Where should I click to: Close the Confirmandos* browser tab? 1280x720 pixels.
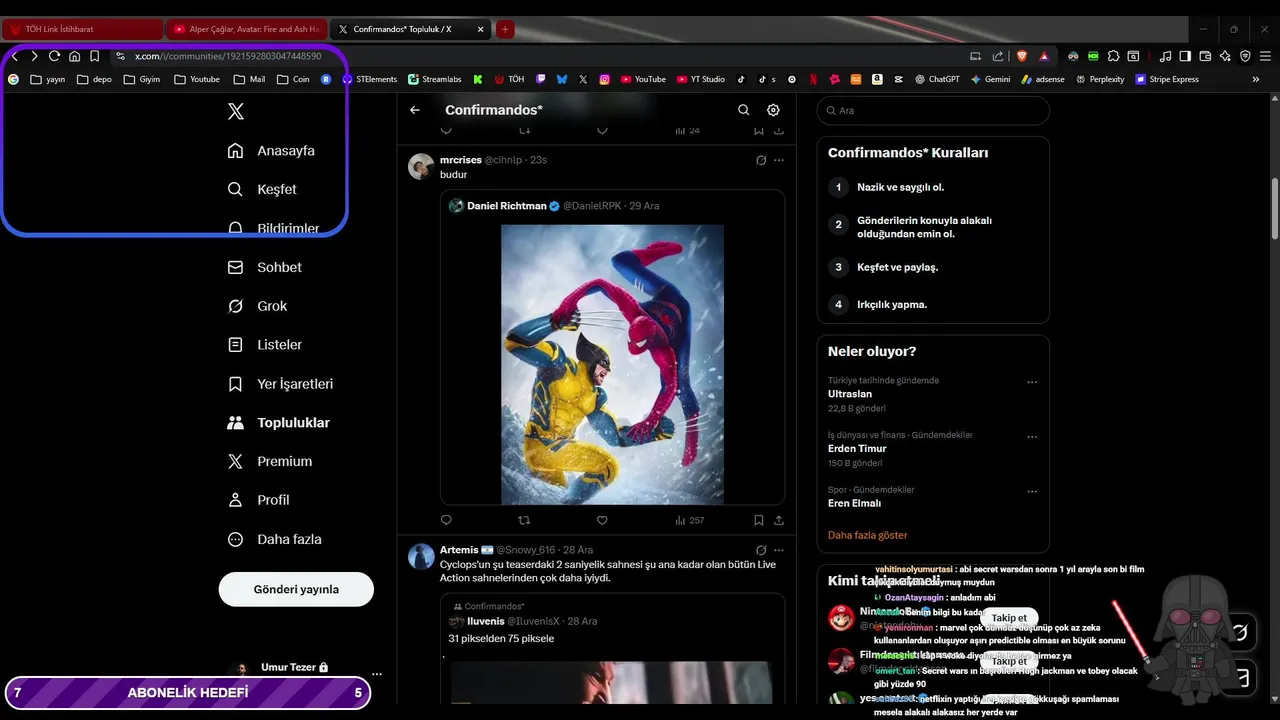pyautogui.click(x=481, y=29)
